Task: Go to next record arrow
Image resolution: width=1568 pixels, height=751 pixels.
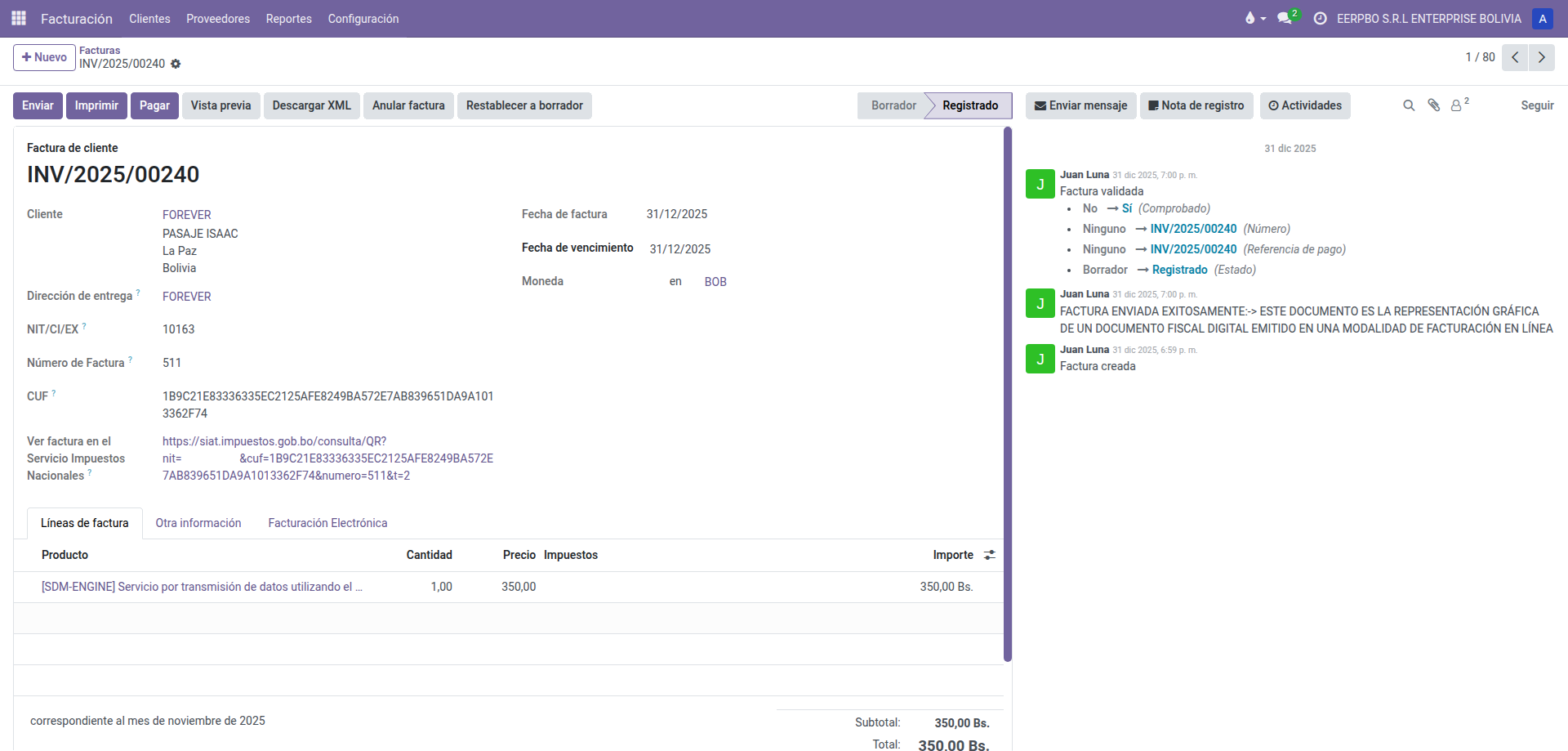Action: click(x=1541, y=57)
